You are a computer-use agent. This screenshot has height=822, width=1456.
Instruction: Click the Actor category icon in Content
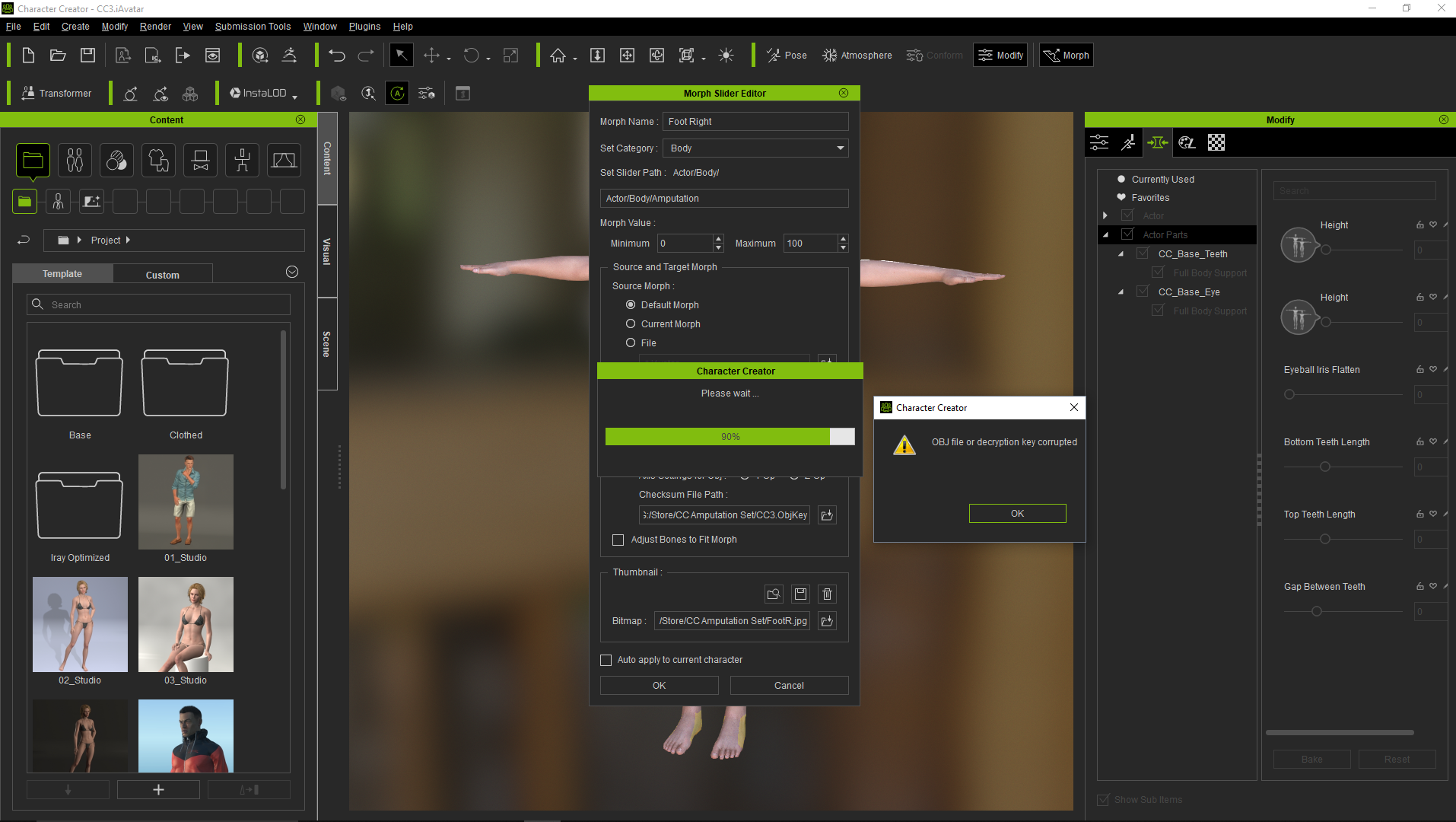[75, 161]
